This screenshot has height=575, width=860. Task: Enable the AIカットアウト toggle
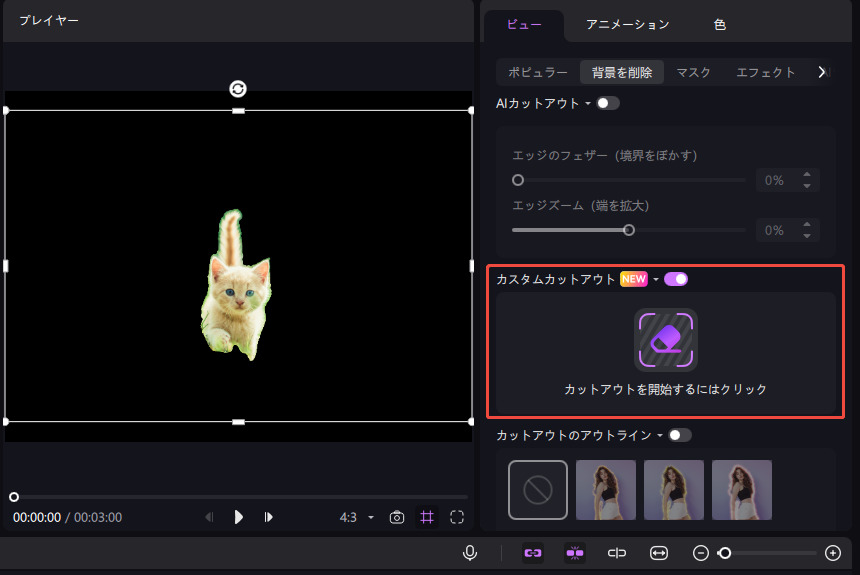pos(607,103)
